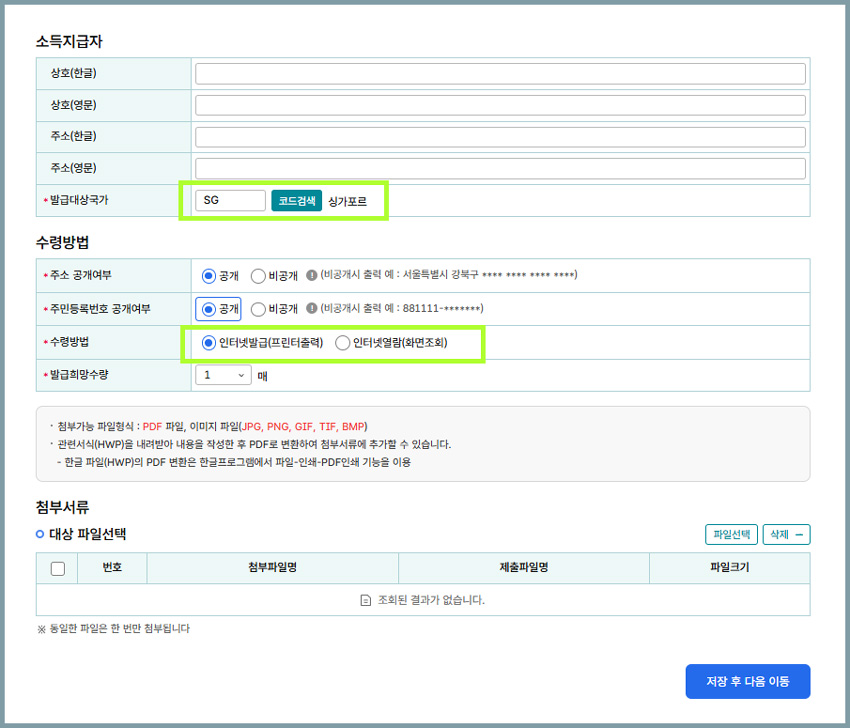This screenshot has height=728, width=850.
Task: Select 비공개 for 주소 공개여부
Action: coord(258,276)
